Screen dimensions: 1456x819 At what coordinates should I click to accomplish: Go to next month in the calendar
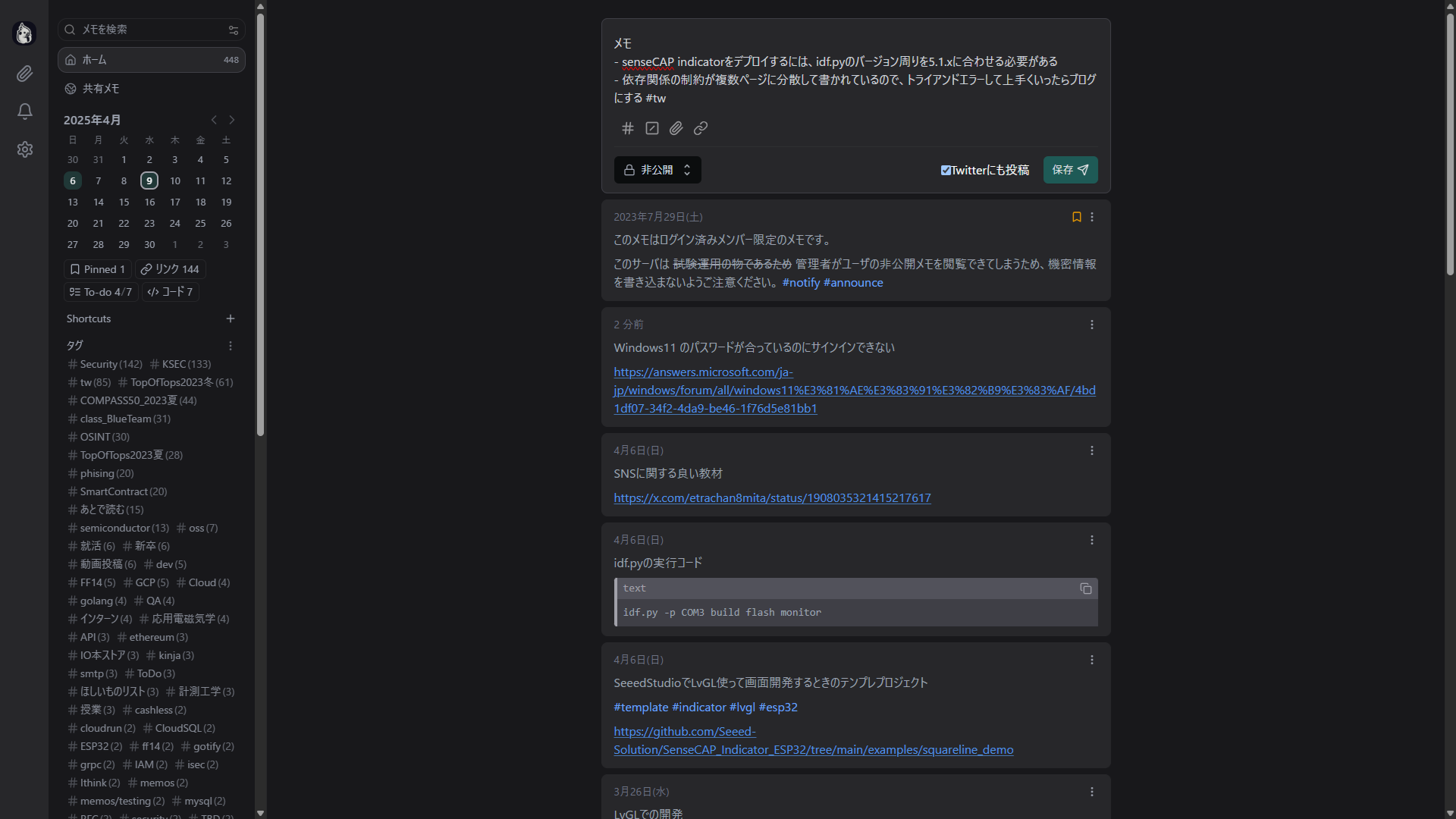232,120
